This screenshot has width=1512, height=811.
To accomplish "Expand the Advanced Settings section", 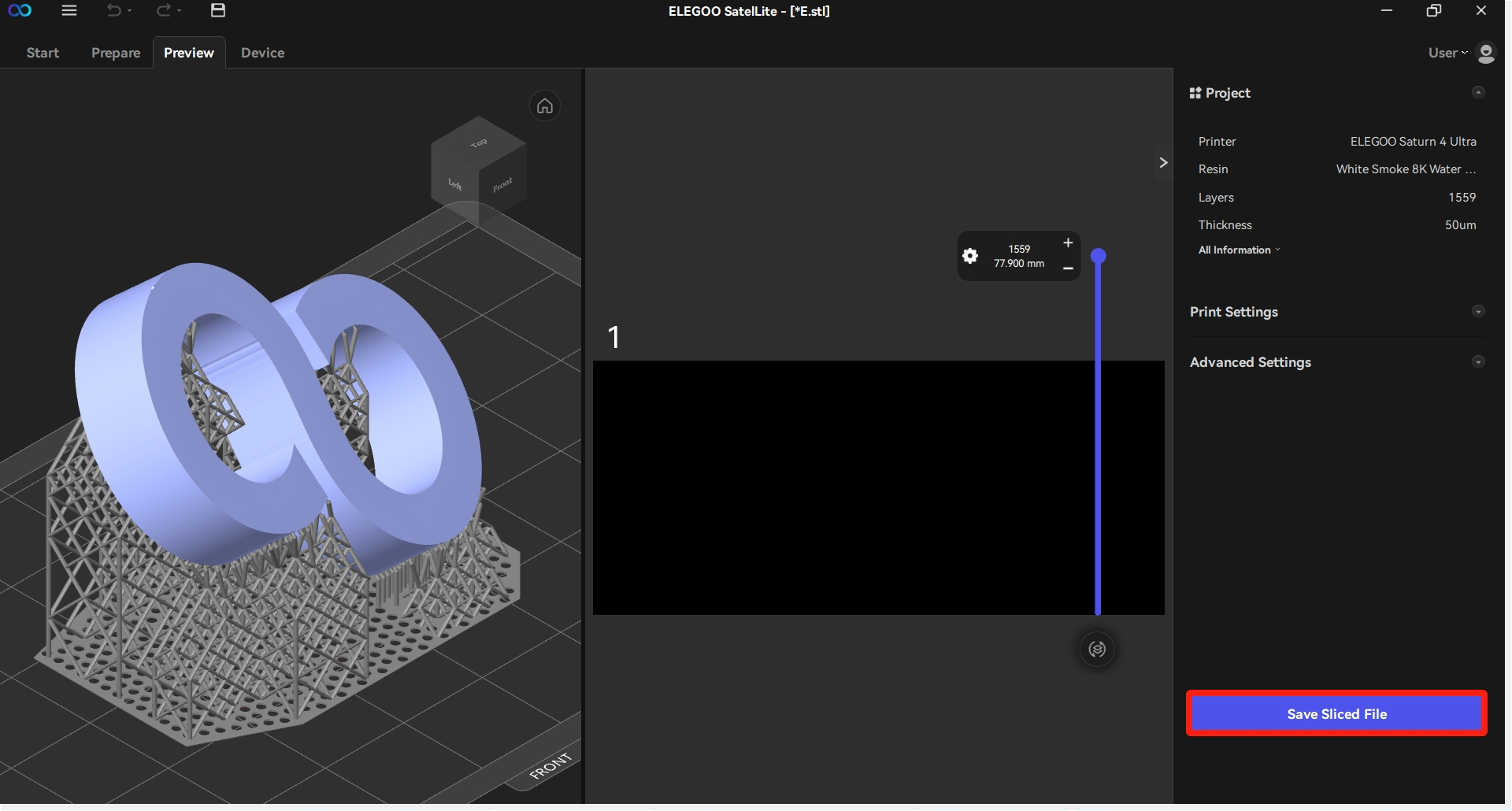I will point(1478,362).
